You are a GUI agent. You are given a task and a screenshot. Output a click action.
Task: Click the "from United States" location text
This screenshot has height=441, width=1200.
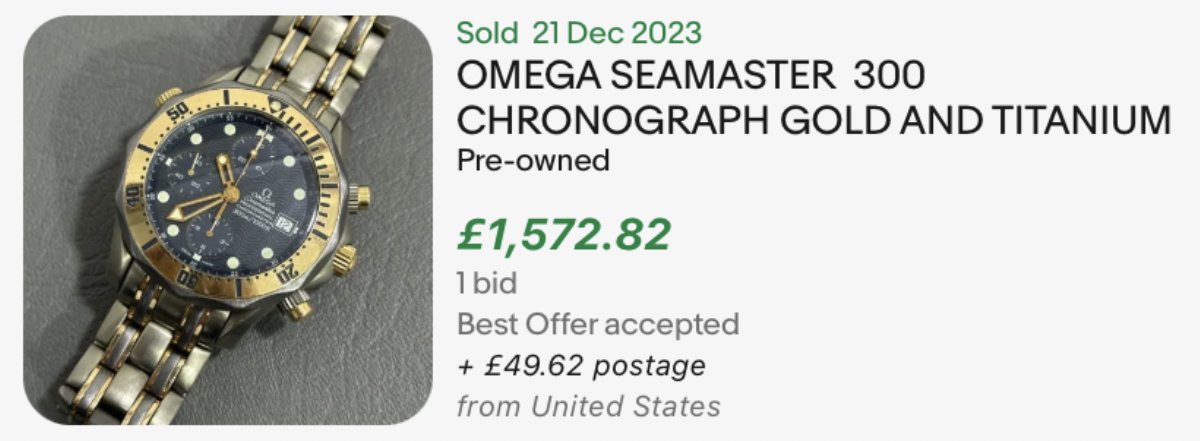tap(588, 406)
